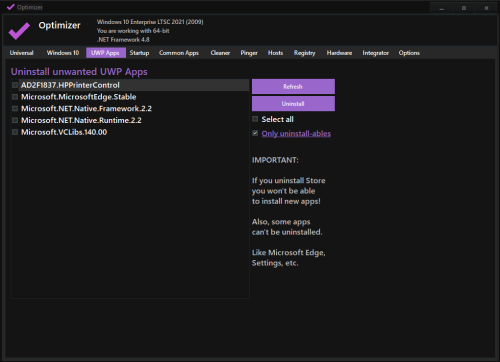Switch to the Pinger tab
500x362 pixels.
(x=249, y=53)
